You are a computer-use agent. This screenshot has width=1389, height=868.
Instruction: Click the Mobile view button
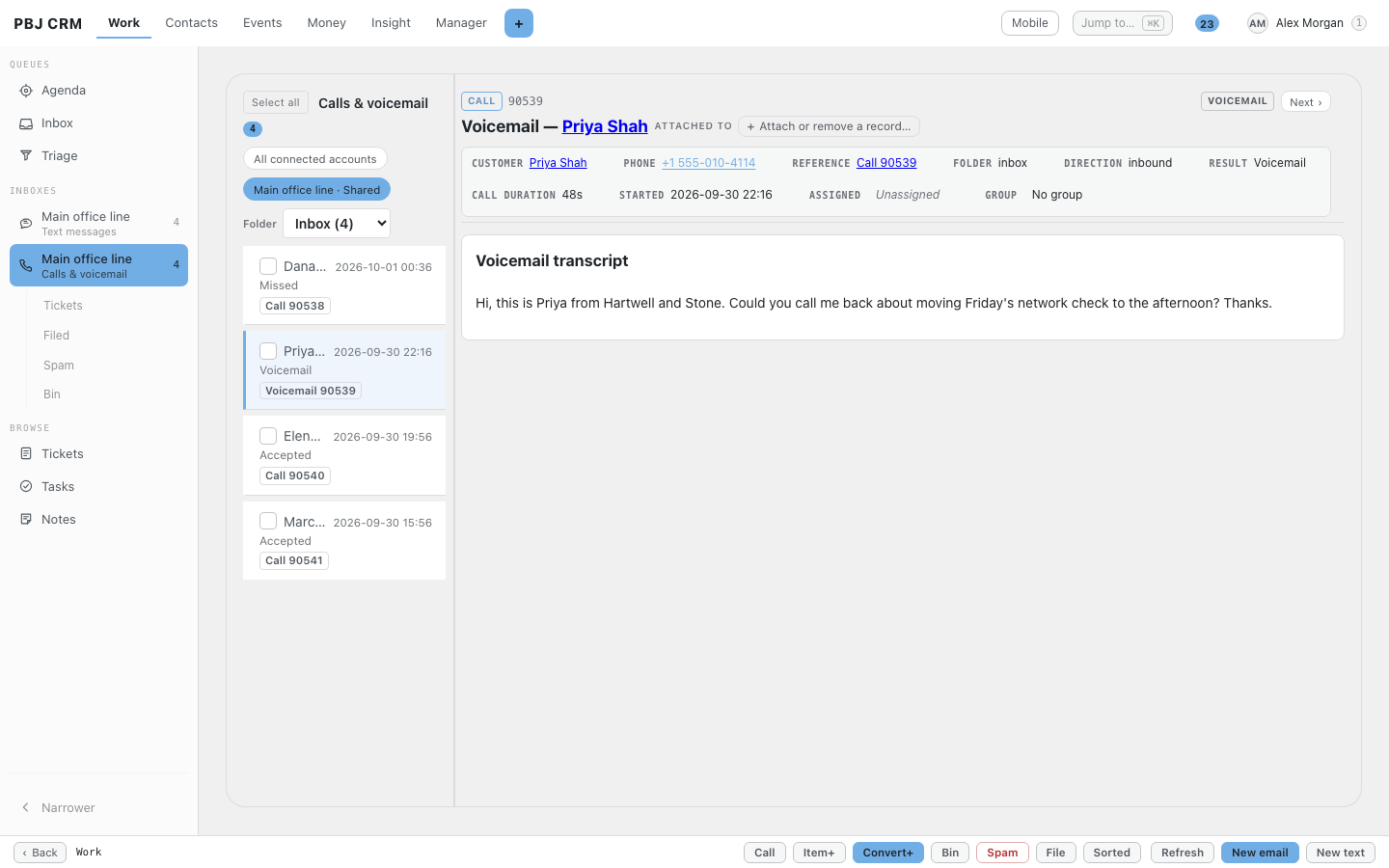tap(1030, 23)
